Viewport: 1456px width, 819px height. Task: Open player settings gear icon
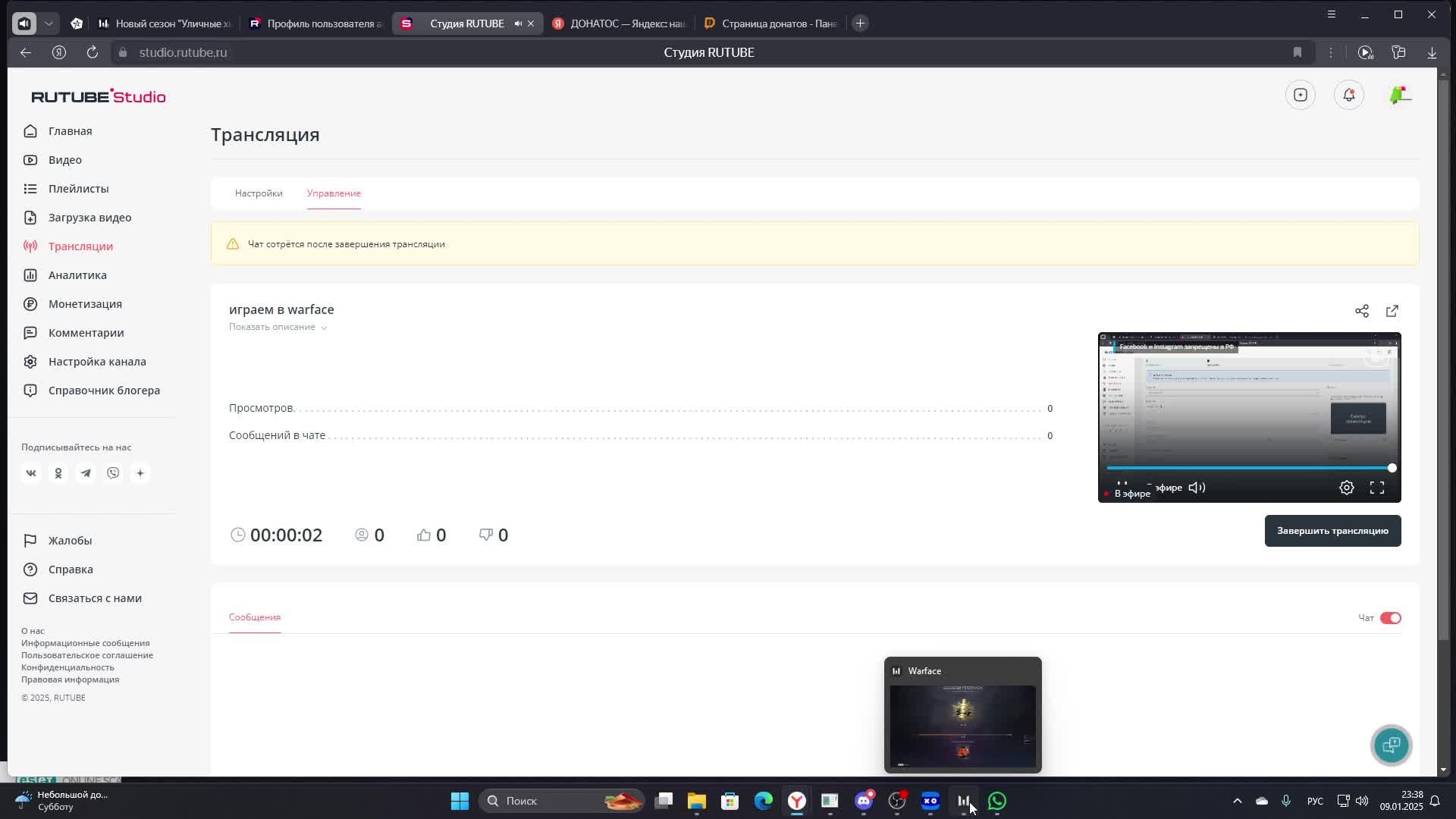tap(1346, 488)
